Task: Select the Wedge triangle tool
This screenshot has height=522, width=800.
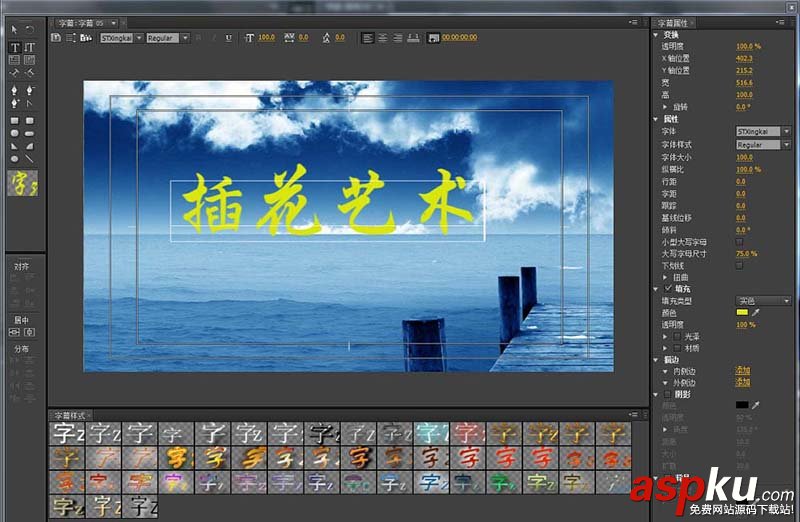Action: [x=14, y=146]
